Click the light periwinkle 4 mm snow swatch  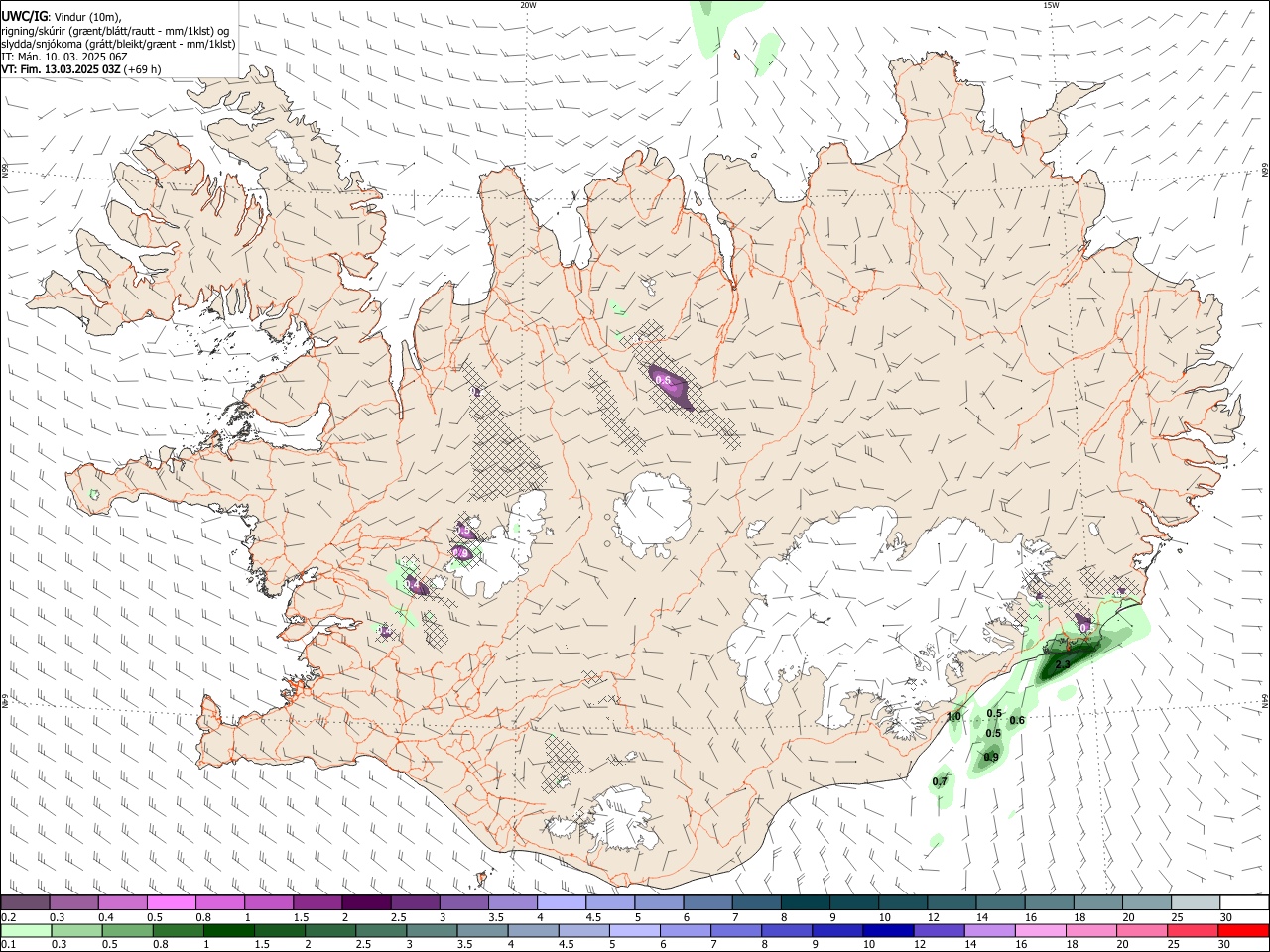(562, 903)
